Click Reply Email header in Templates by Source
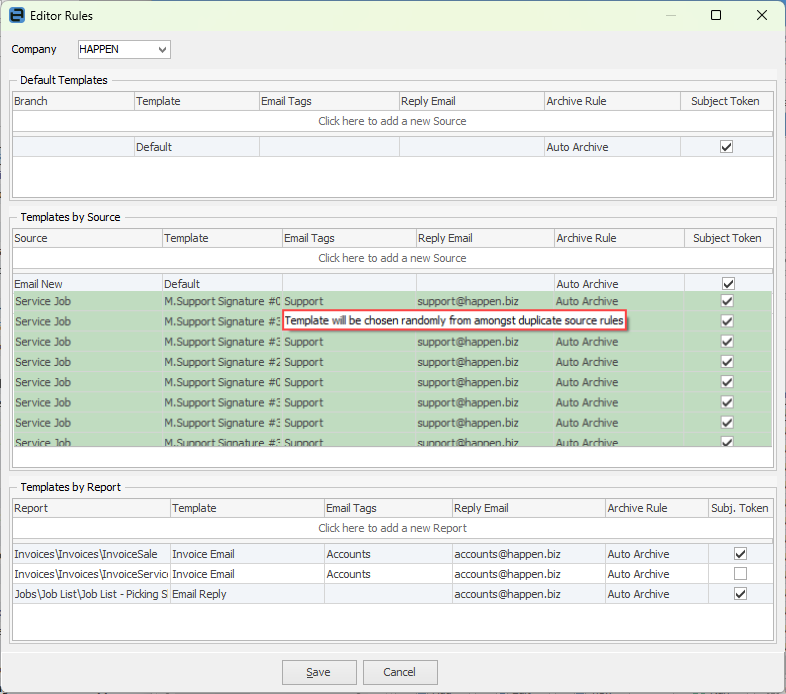The image size is (786, 694). (x=485, y=238)
